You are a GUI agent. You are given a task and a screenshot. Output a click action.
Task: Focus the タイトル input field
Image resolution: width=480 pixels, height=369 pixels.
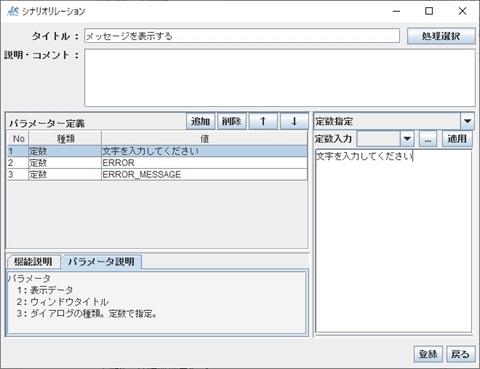pyautogui.click(x=242, y=36)
